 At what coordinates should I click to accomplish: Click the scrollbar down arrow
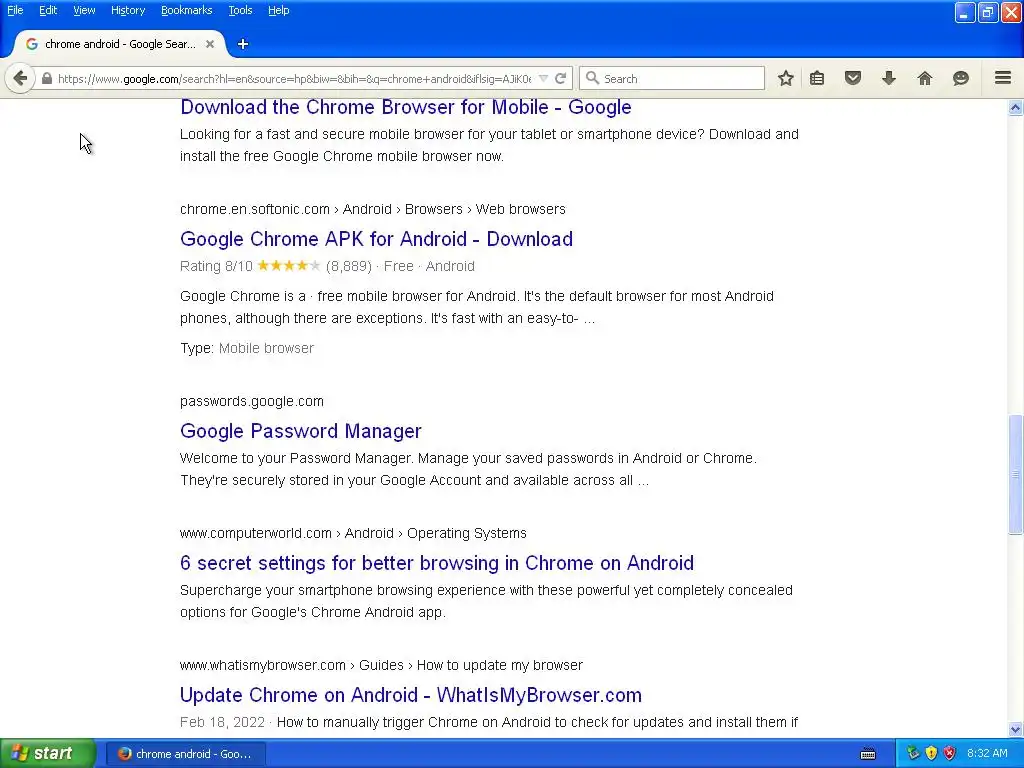click(1016, 729)
